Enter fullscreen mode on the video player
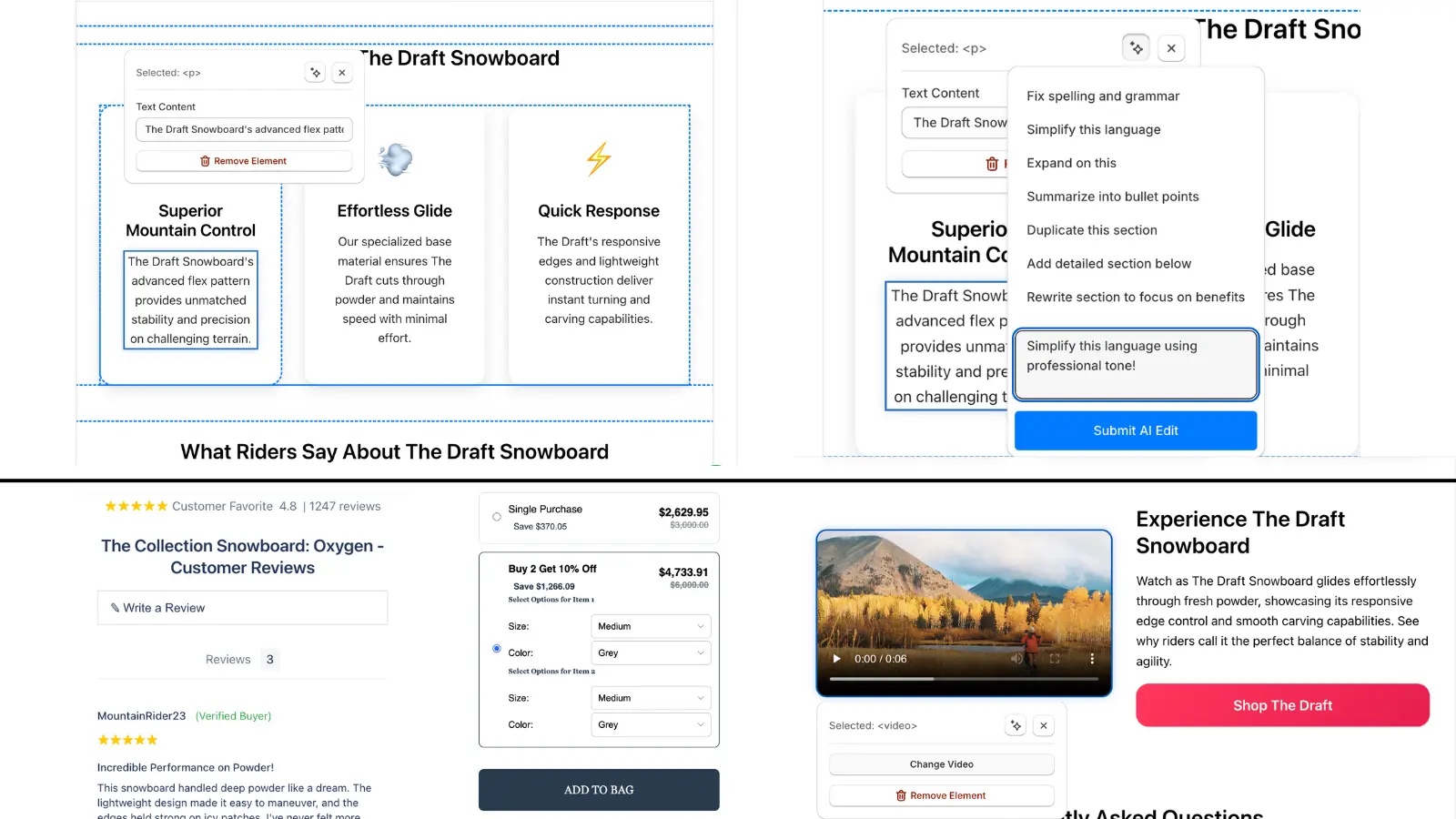Viewport: 1456px width, 819px height. click(x=1055, y=658)
